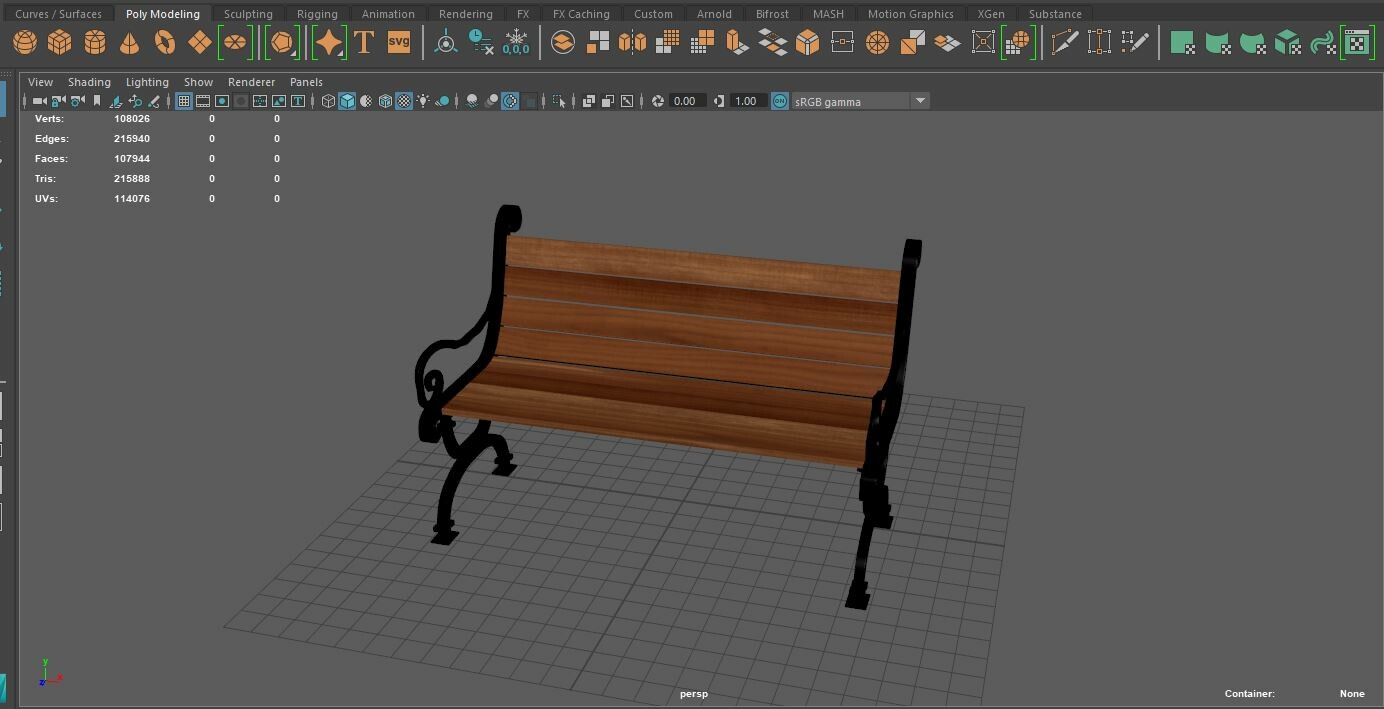
Task: Open the Shading menu in the viewport
Action: (x=89, y=82)
